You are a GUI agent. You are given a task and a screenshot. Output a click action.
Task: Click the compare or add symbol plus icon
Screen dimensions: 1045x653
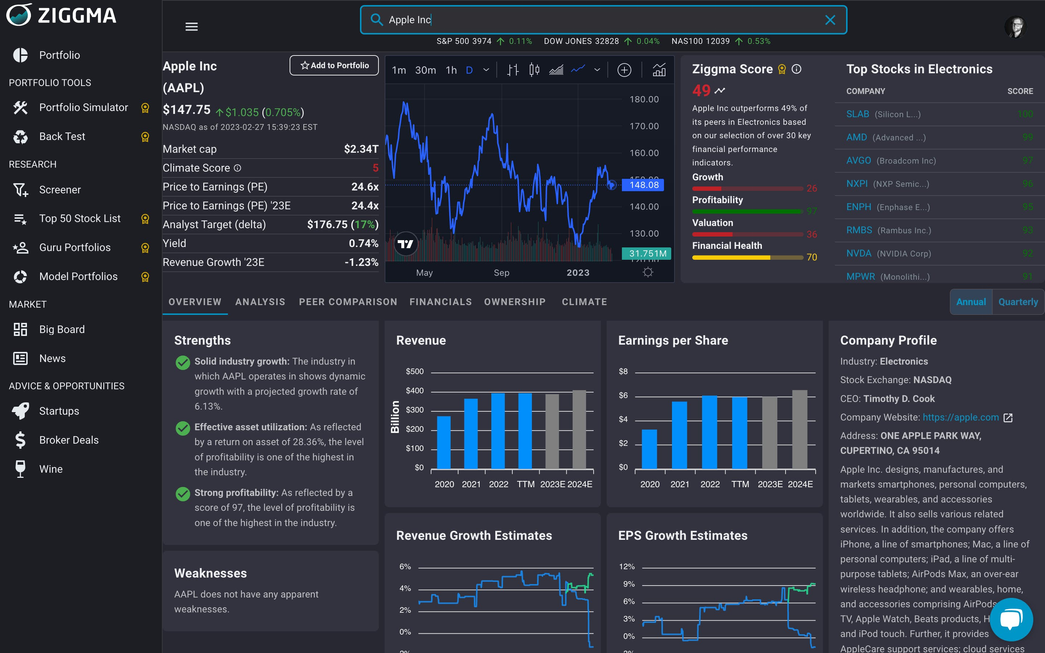tap(624, 70)
